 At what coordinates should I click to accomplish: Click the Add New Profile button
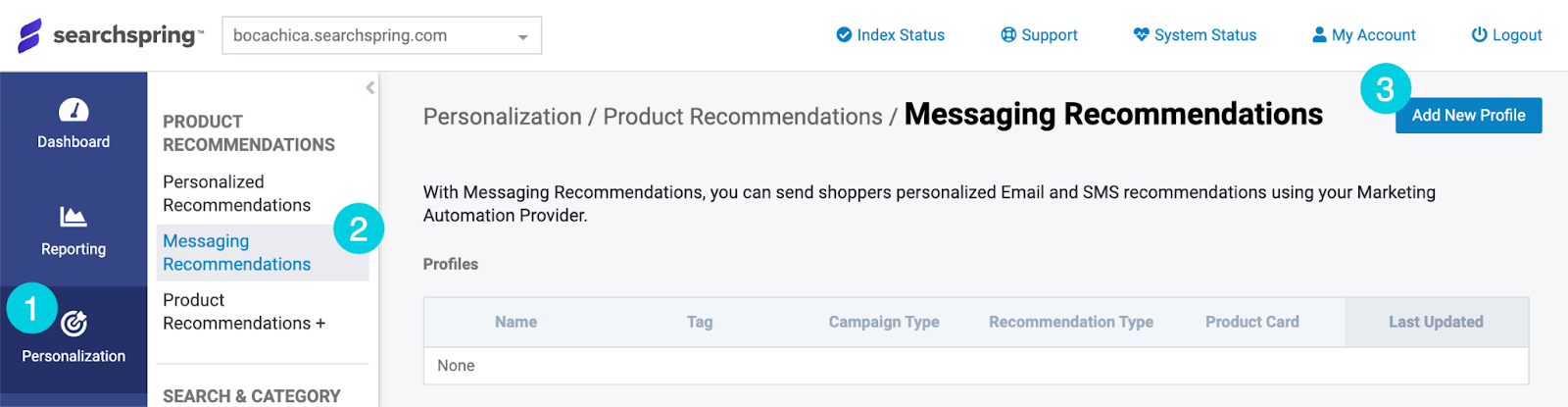pyautogui.click(x=1468, y=115)
